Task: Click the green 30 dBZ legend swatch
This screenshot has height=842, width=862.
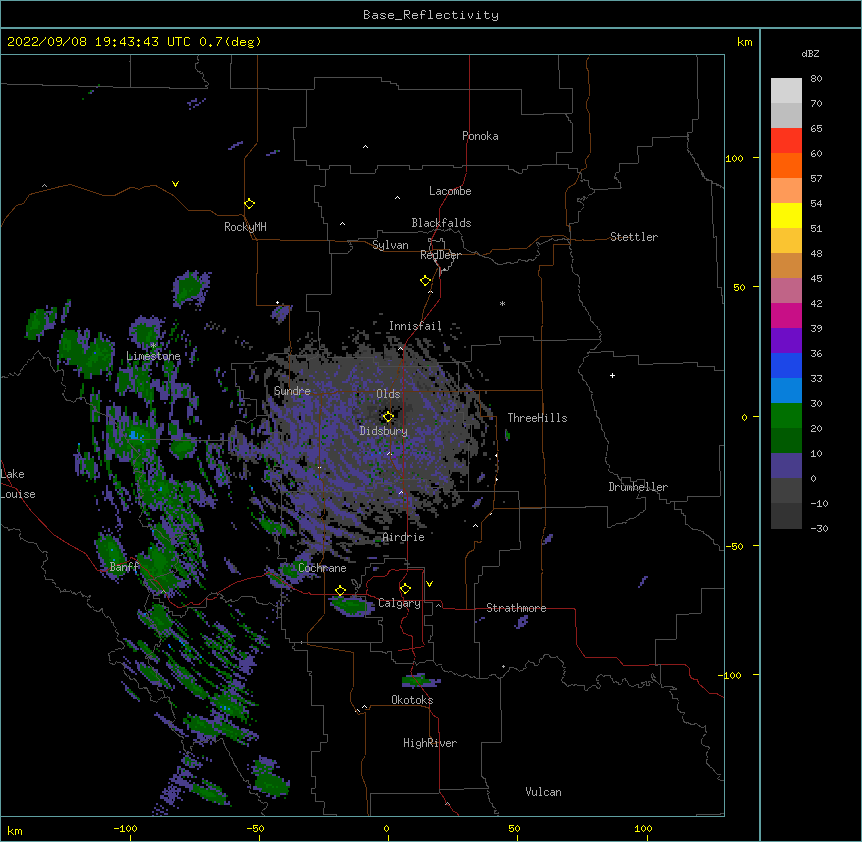Action: click(x=786, y=416)
